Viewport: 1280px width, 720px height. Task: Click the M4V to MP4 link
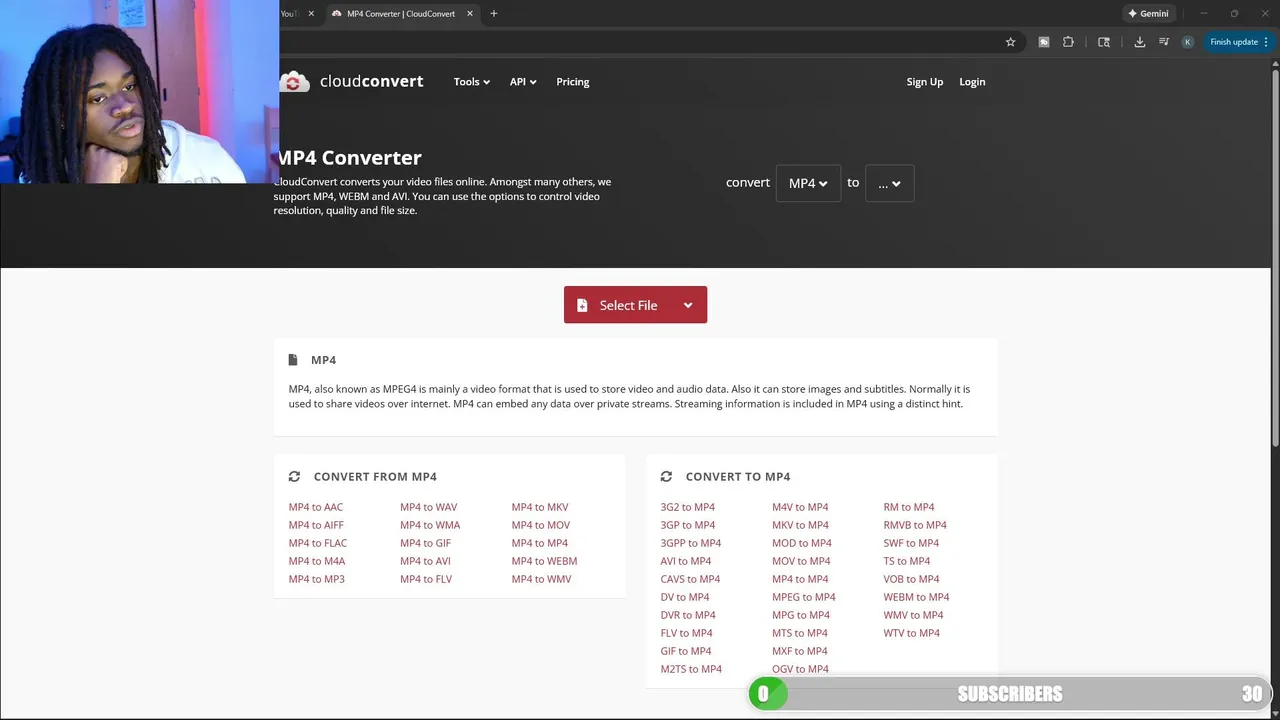[x=800, y=507]
